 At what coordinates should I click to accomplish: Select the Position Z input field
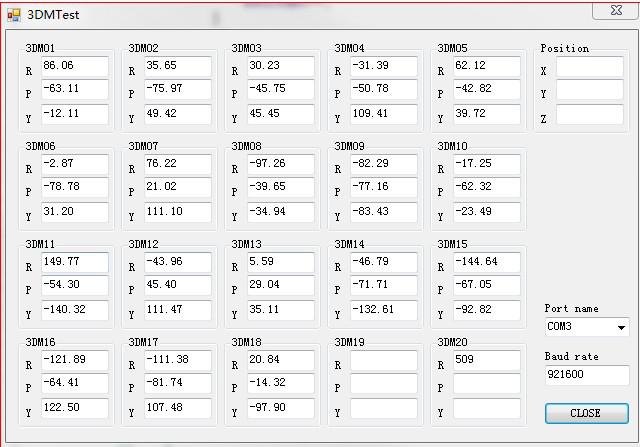589,115
